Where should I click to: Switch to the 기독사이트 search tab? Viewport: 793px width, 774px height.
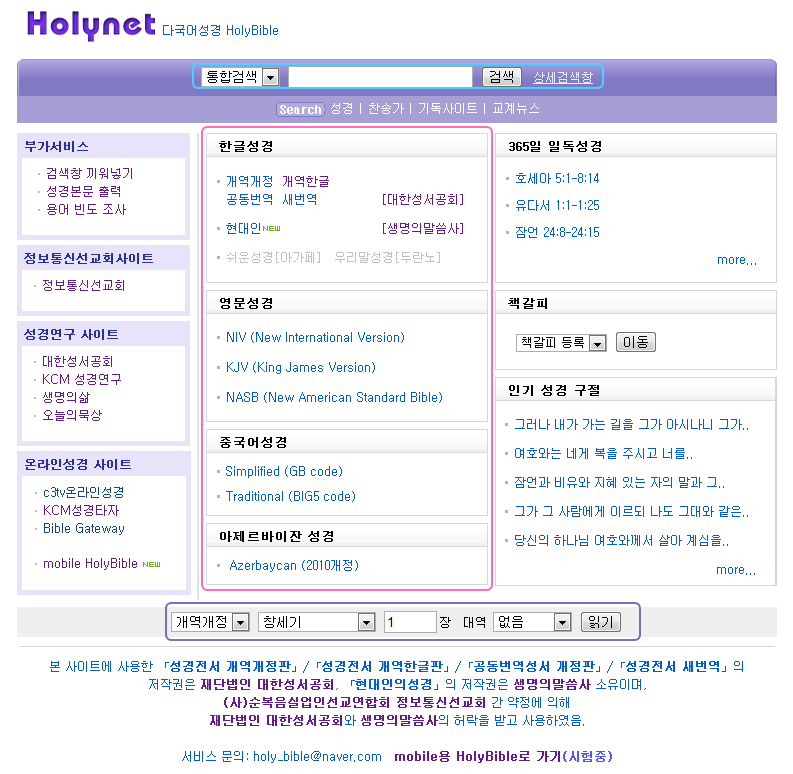tap(447, 108)
